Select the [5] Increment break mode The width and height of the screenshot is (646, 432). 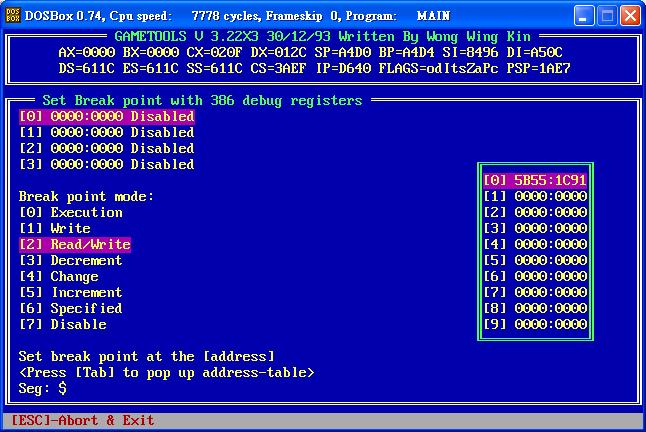(x=71, y=292)
